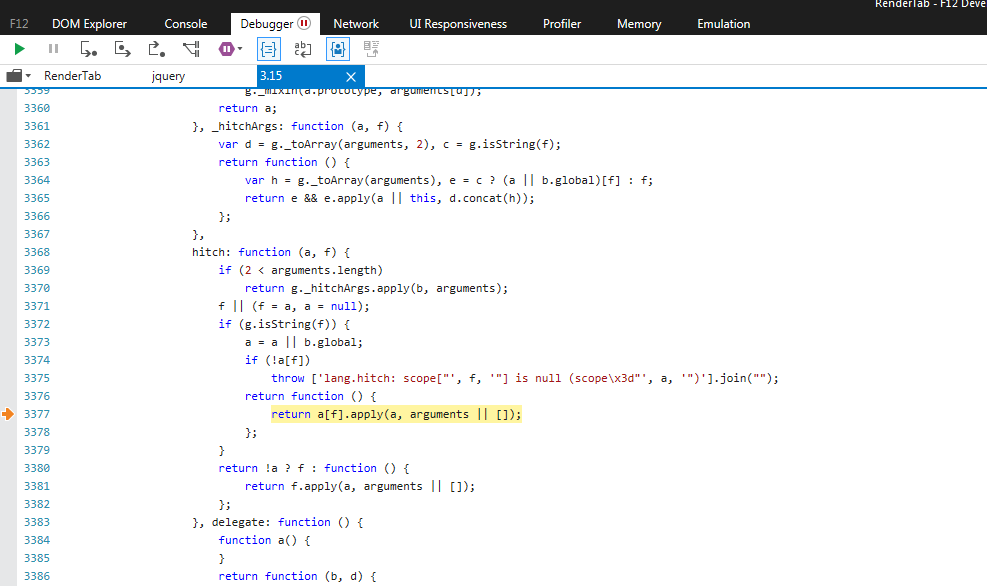Click the Step out icon
Screen dimensions: 987x586
point(156,49)
